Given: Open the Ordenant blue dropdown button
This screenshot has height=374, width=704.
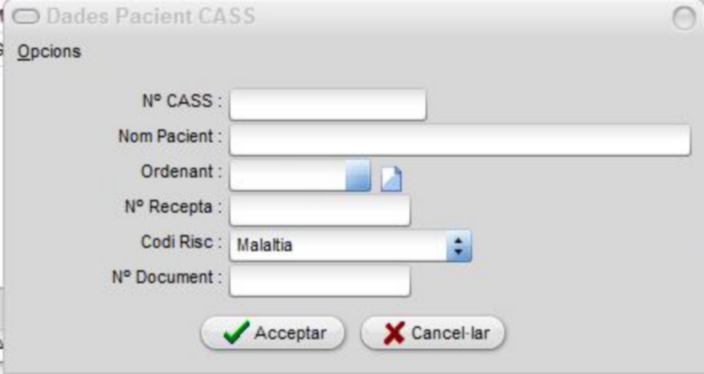Looking at the screenshot, I should (358, 176).
